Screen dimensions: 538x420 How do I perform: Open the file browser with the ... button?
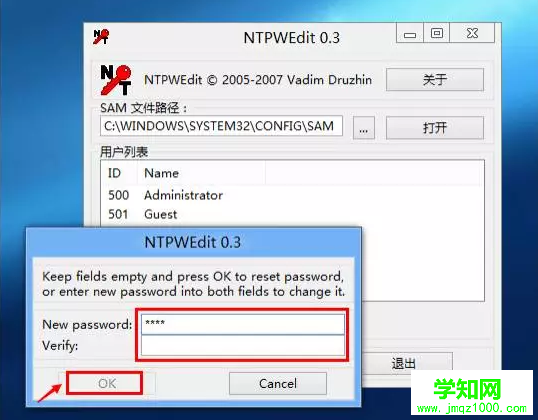pos(364,128)
